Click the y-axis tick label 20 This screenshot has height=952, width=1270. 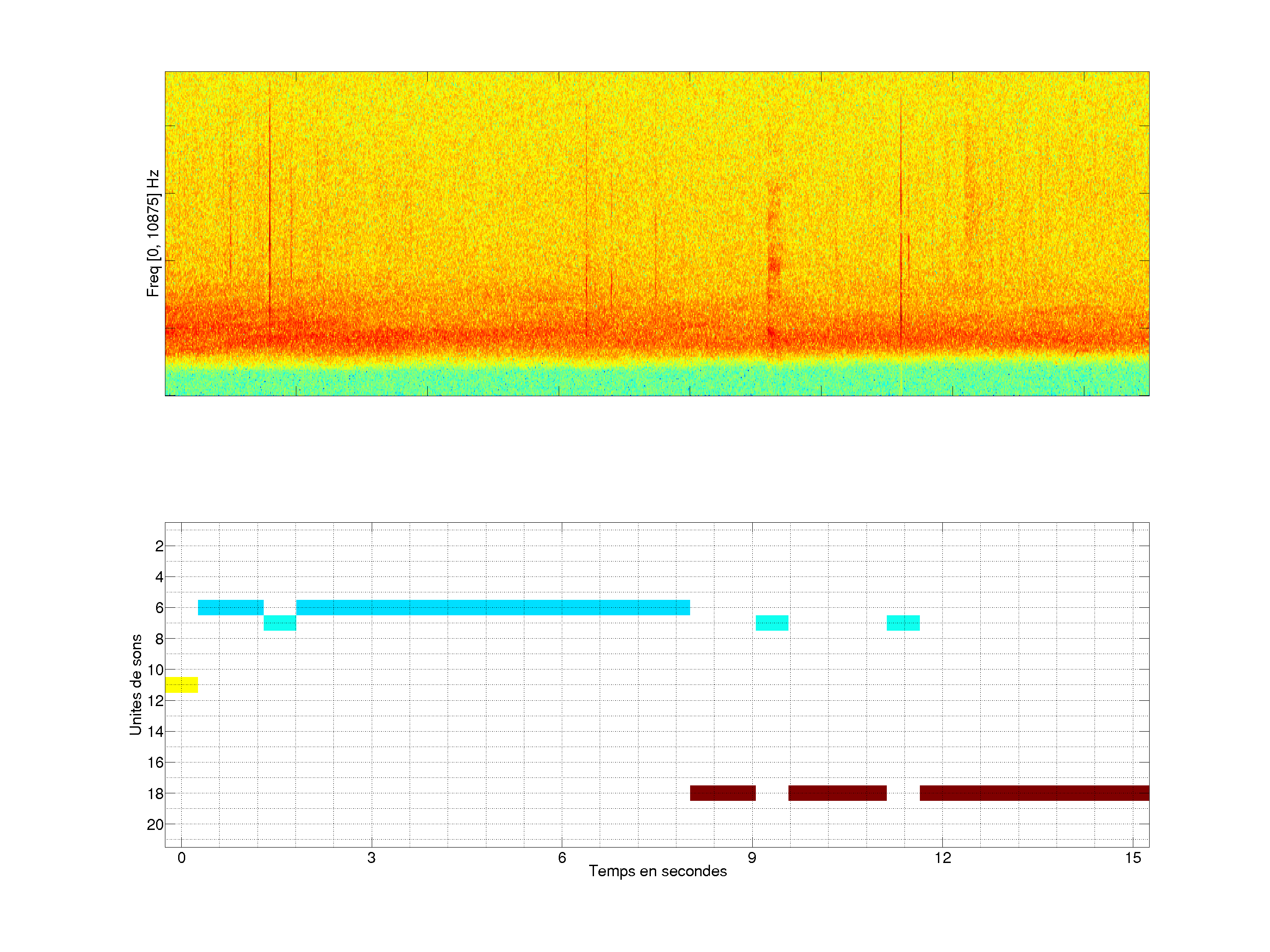(155, 825)
